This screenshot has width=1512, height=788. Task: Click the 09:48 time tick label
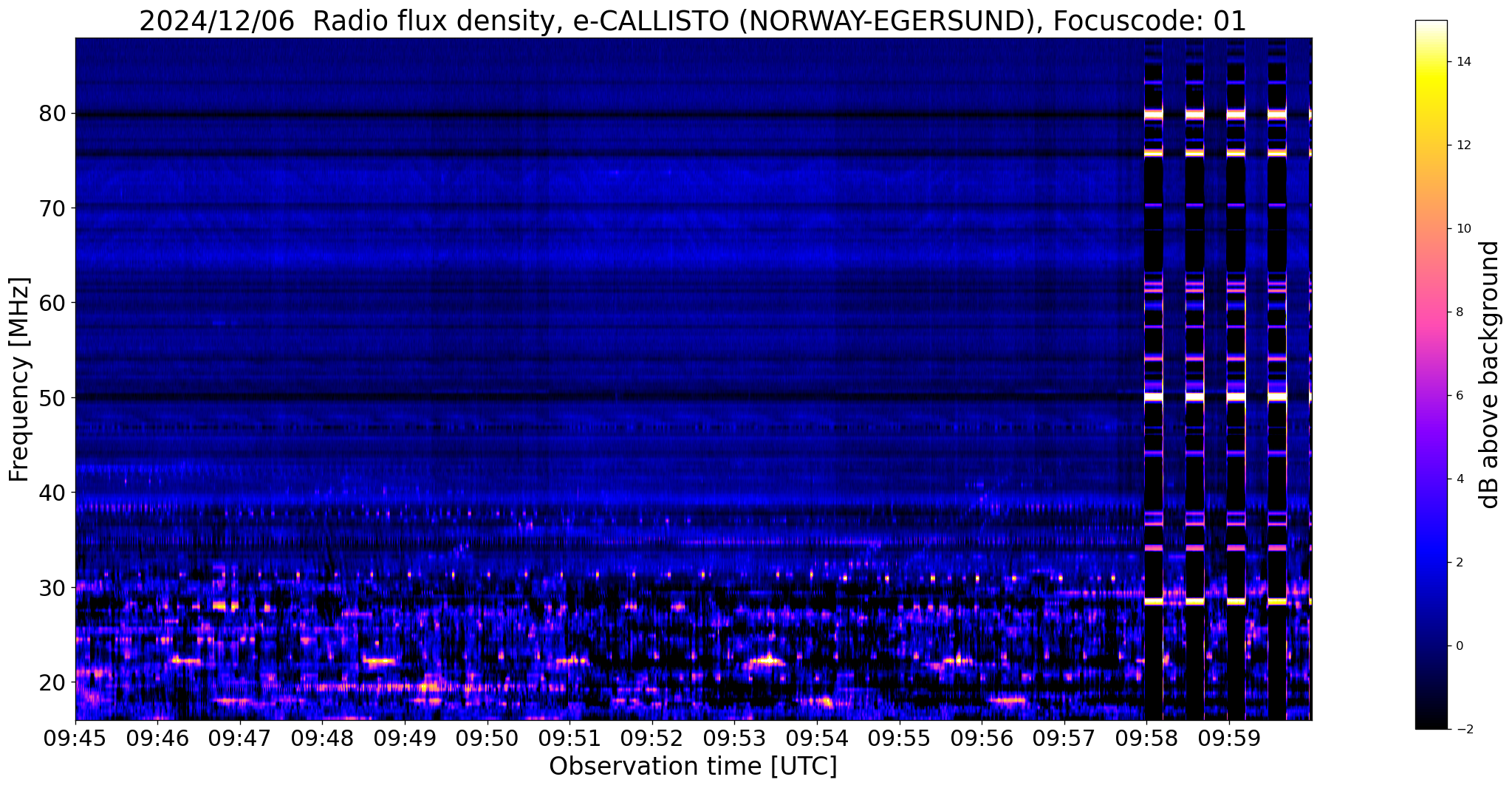click(x=322, y=739)
